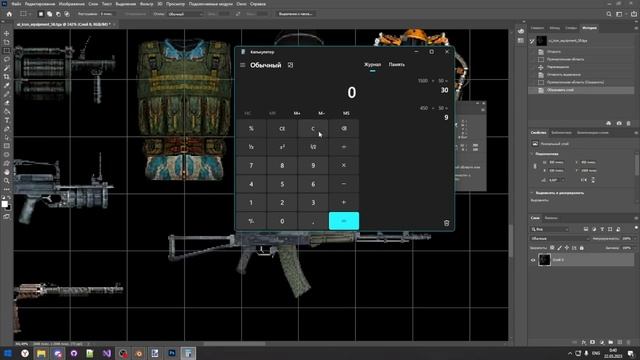Create new document from current state icon
This screenshot has height=360, width=640.
tap(609, 123)
